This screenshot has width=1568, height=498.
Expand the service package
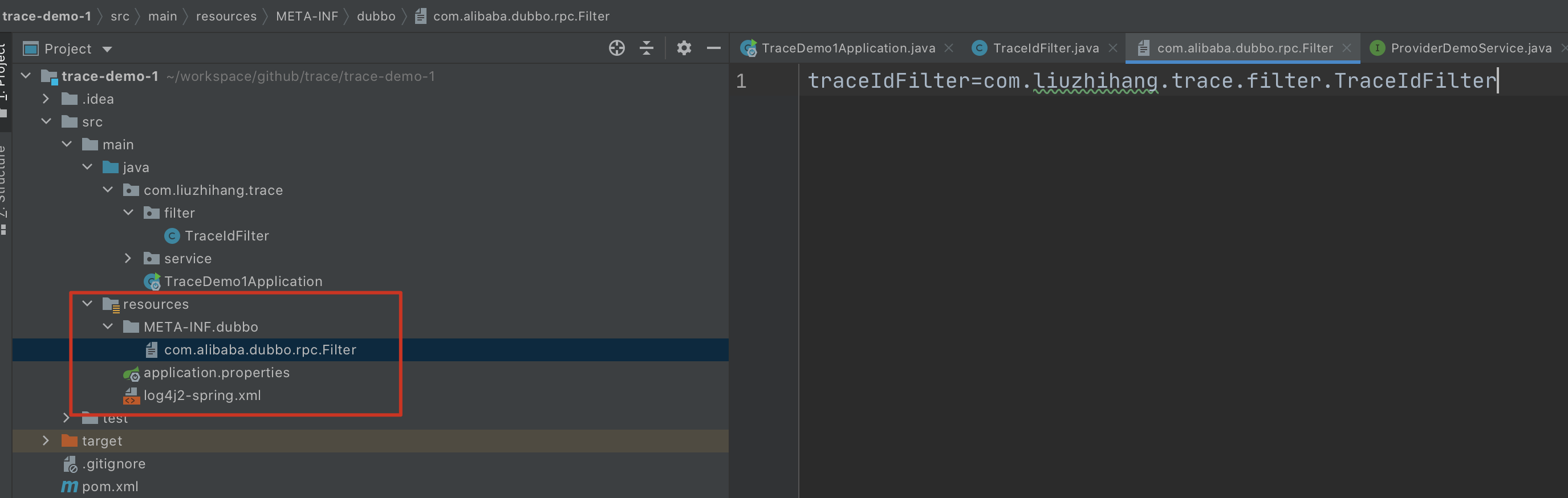[x=128, y=259]
